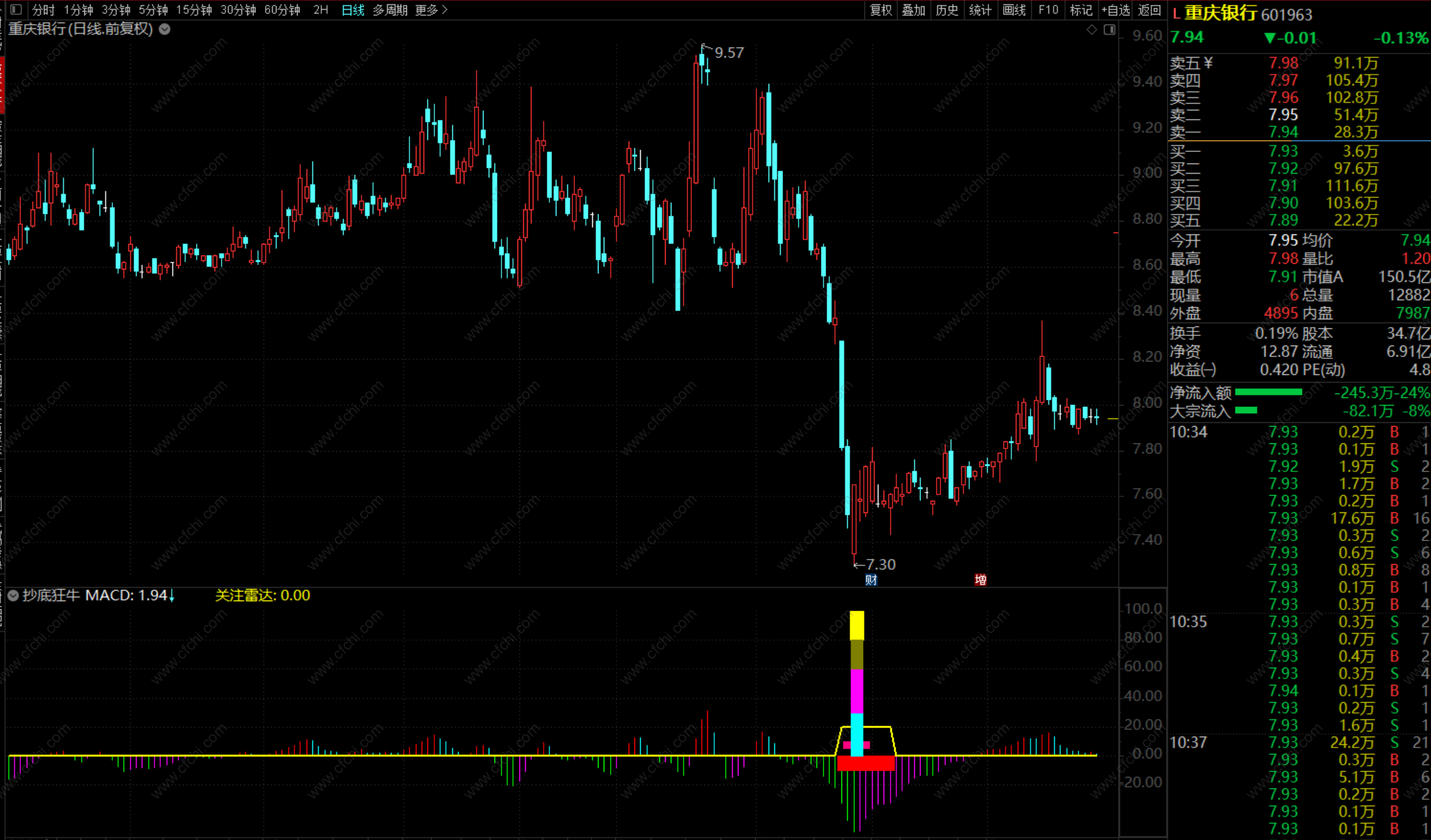Expand 抄底狂牛 indicator dropdown arrow

click(x=13, y=595)
